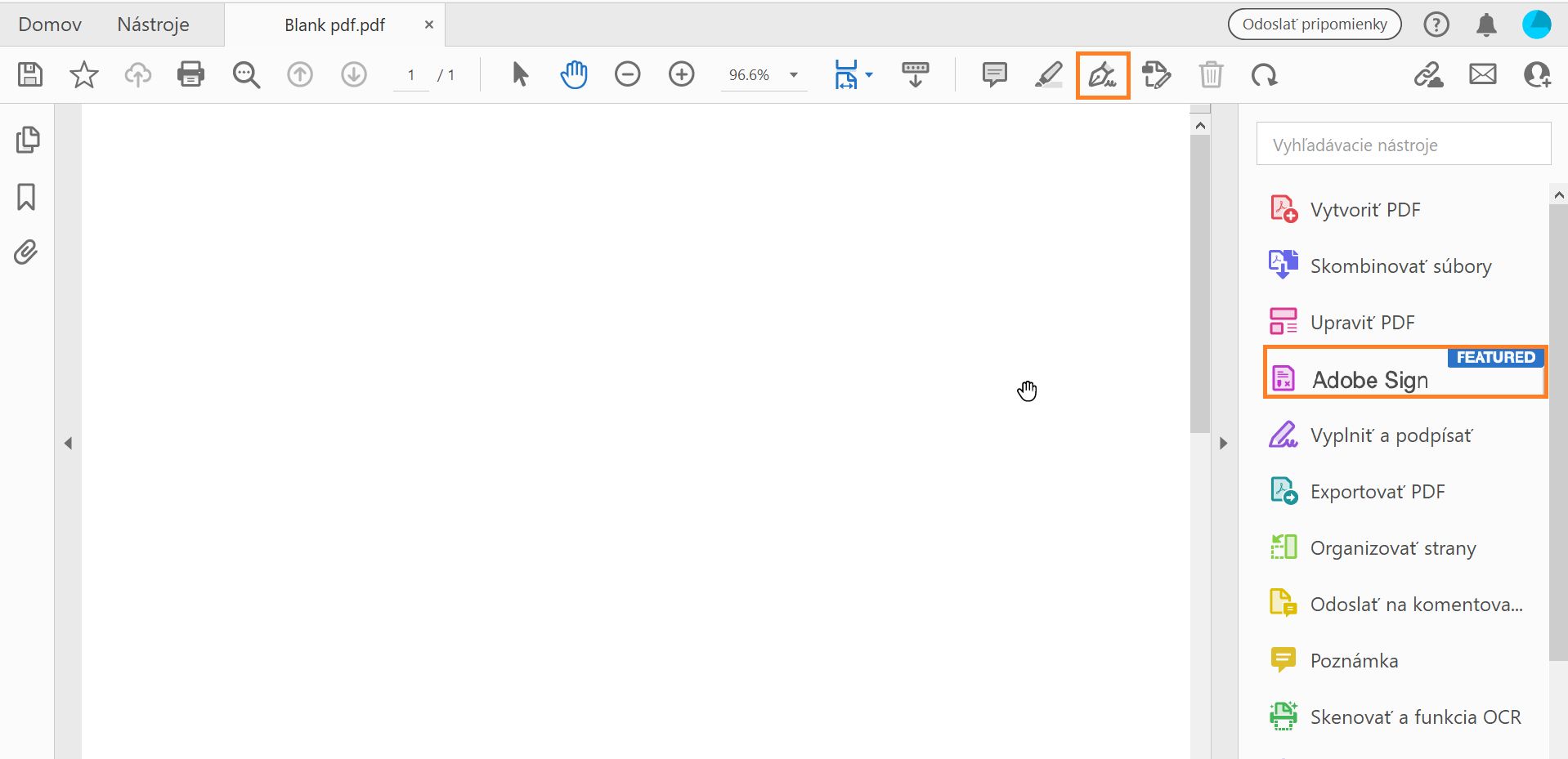Click the tools pane scroll up arrow
The width and height of the screenshot is (1568, 759).
[x=1559, y=195]
